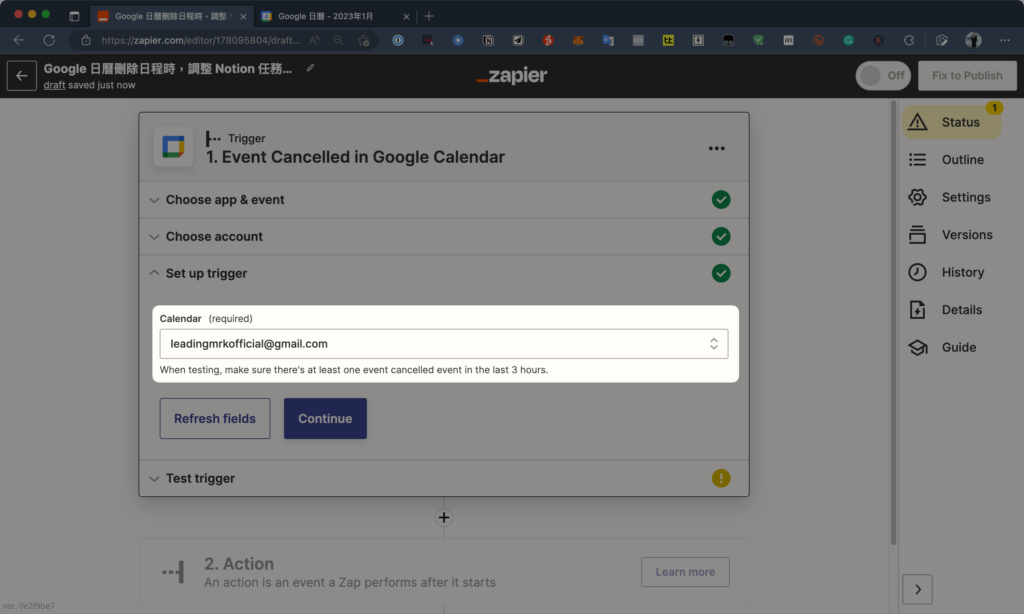Open the Notion web clipper extension icon
The width and height of the screenshot is (1024, 614).
pos(488,40)
